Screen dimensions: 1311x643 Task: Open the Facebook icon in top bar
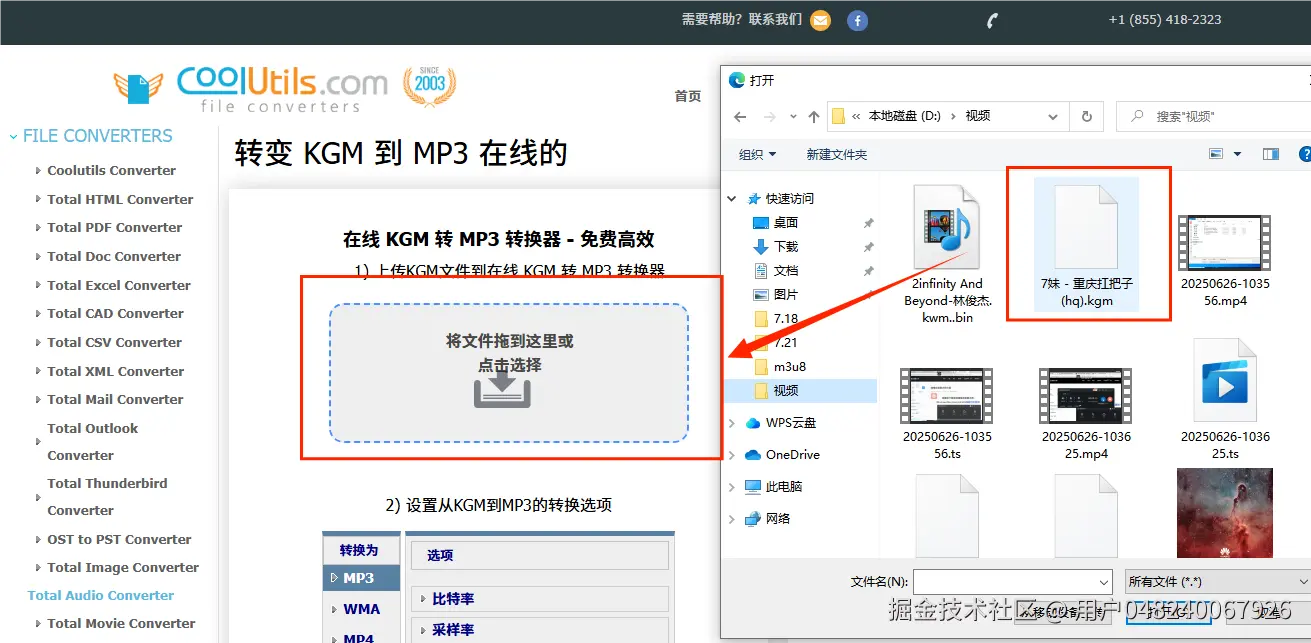pyautogui.click(x=857, y=20)
